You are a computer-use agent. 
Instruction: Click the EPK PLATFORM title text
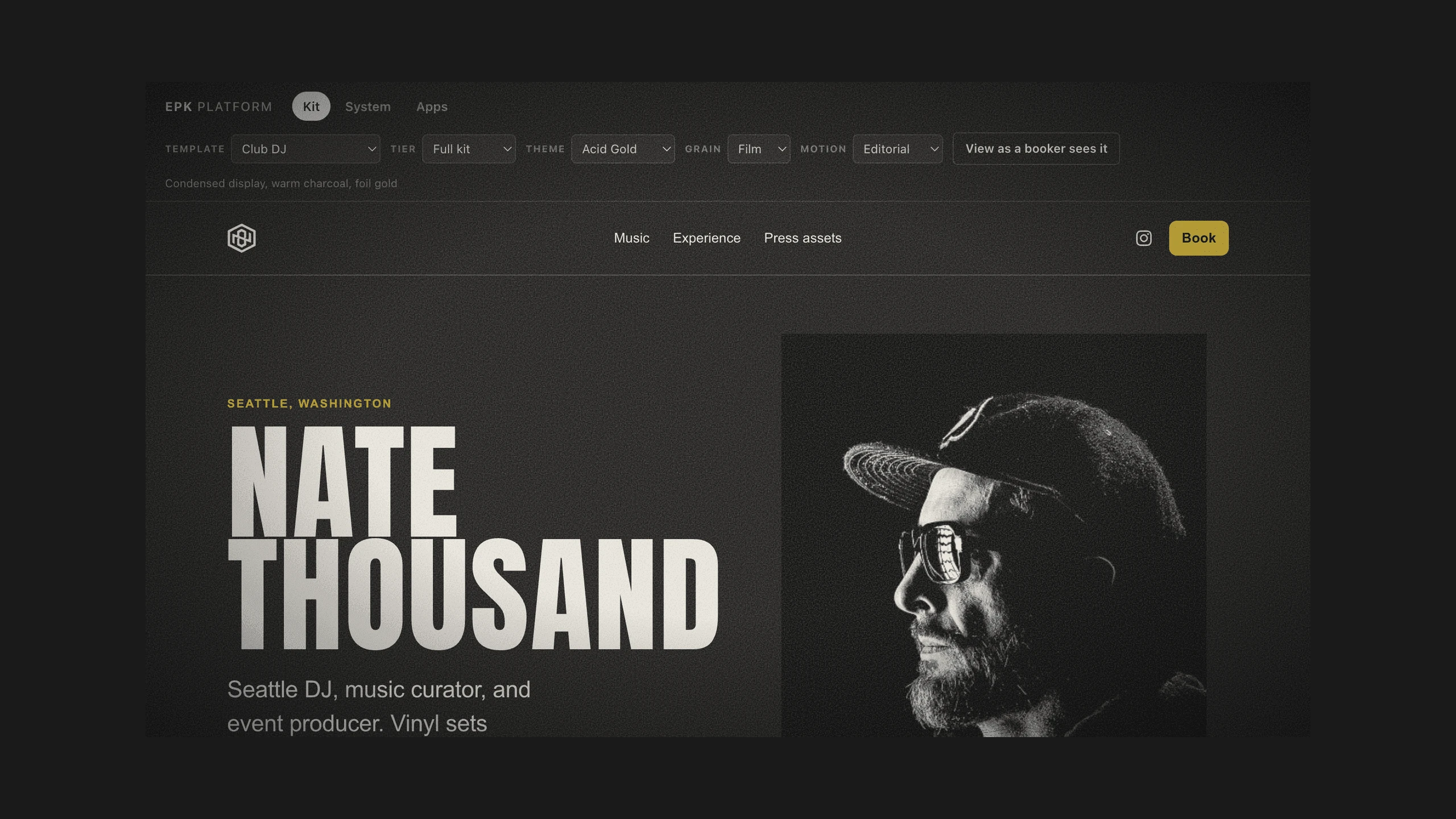(218, 107)
